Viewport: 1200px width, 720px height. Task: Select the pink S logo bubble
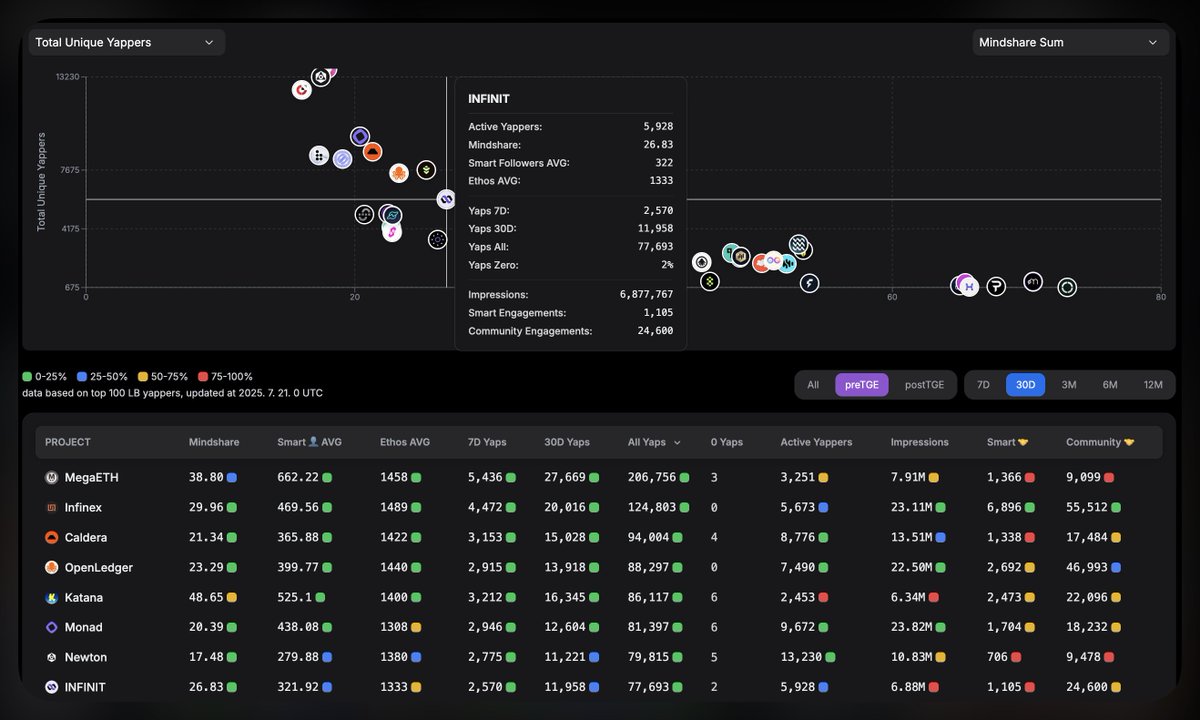tap(392, 232)
